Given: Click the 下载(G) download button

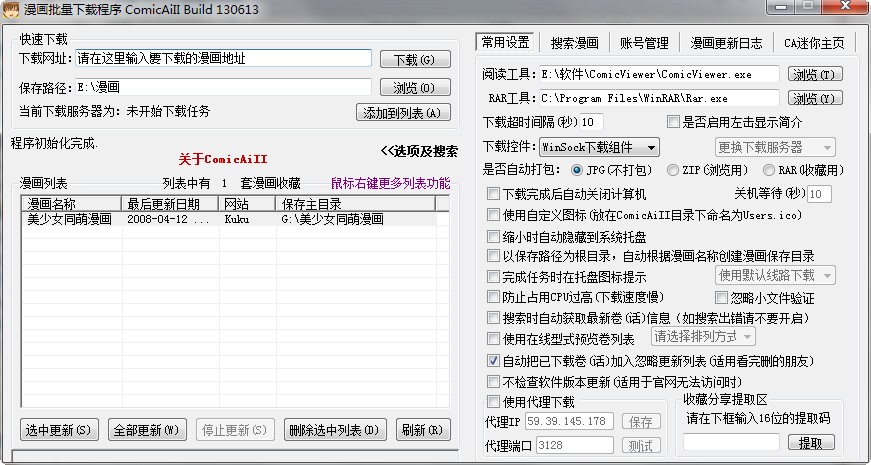Looking at the screenshot, I should (414, 60).
